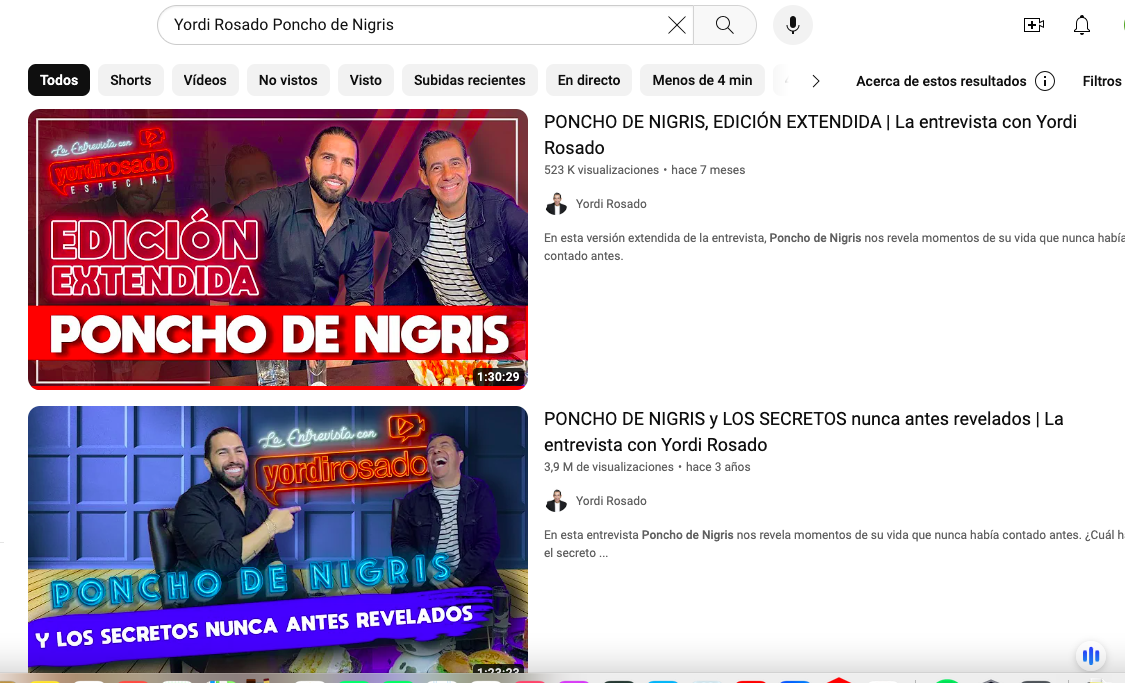Screen dimensions: 1125x683
Task: Click into the search input field
Action: tap(410, 25)
